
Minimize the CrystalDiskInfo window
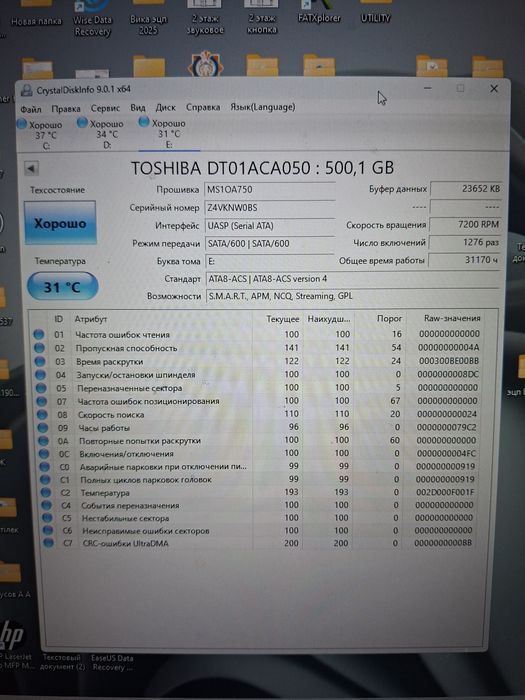coord(428,88)
